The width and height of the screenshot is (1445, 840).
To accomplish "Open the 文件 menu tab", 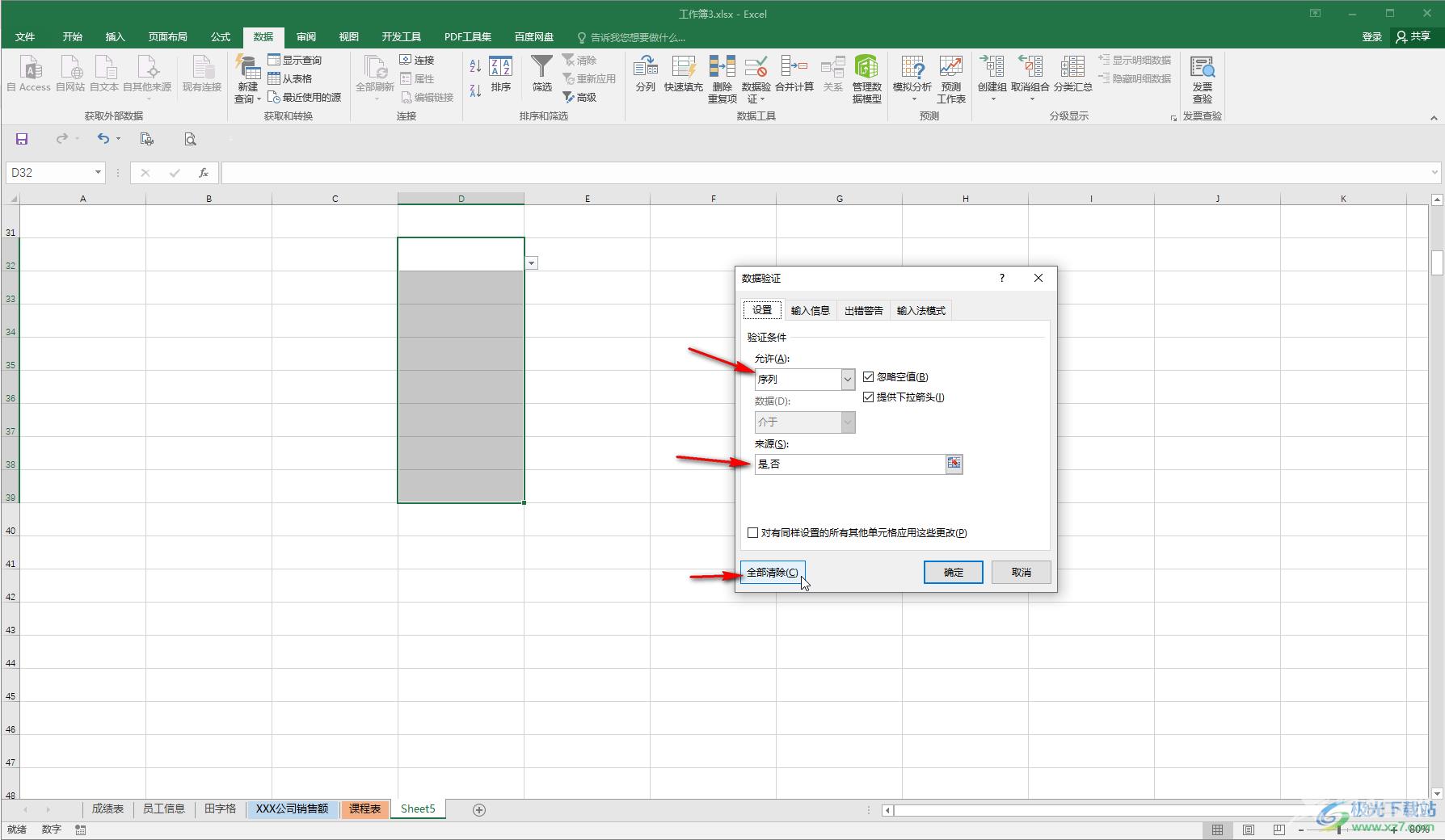I will [x=25, y=36].
